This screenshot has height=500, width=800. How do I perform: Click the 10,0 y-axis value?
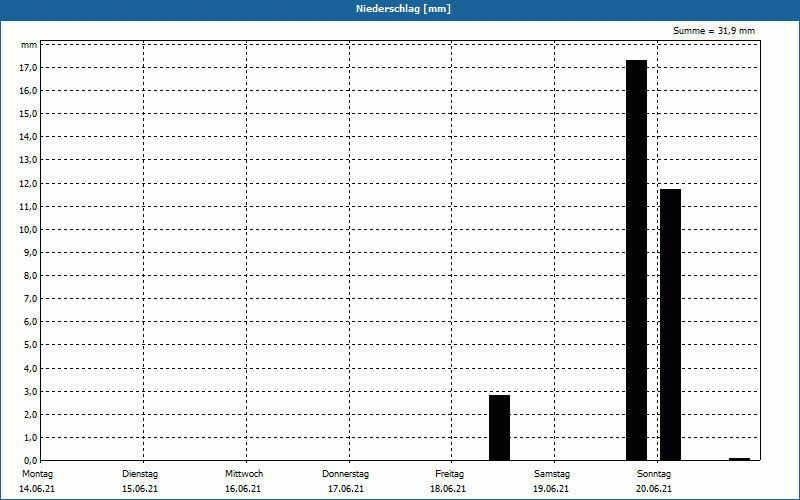[x=28, y=229]
